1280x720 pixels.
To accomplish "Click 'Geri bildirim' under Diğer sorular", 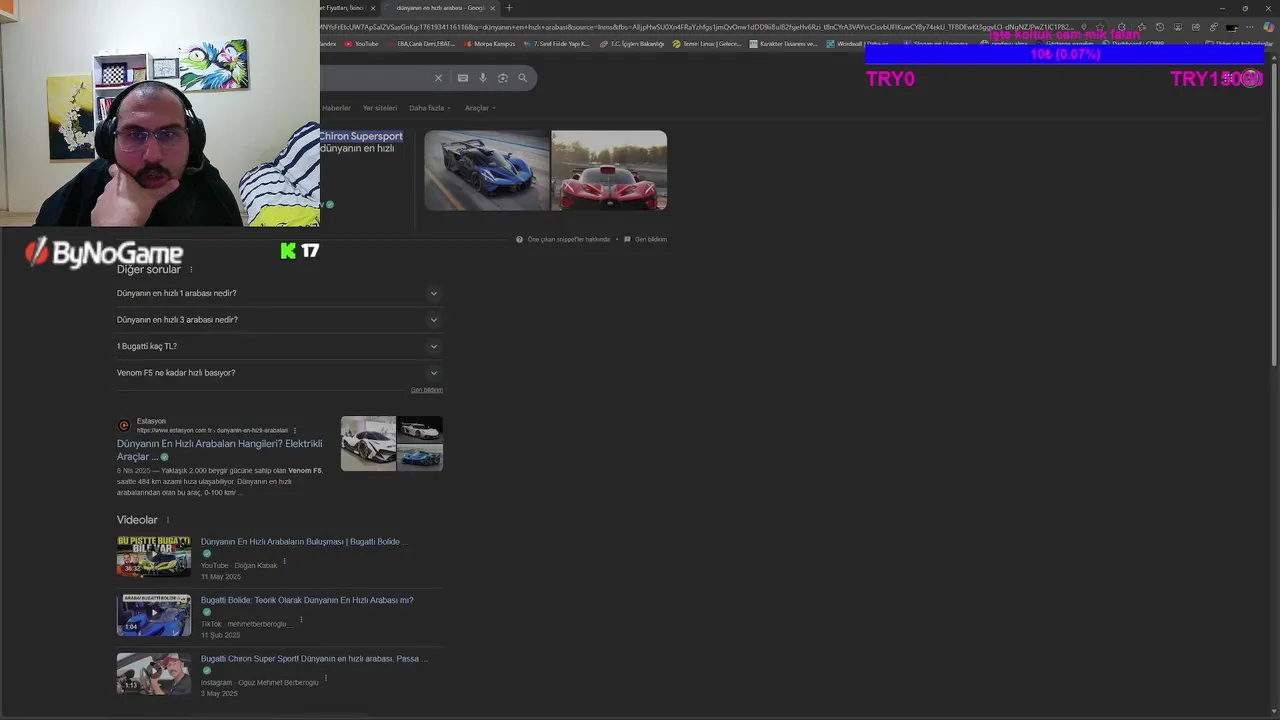I will point(427,390).
